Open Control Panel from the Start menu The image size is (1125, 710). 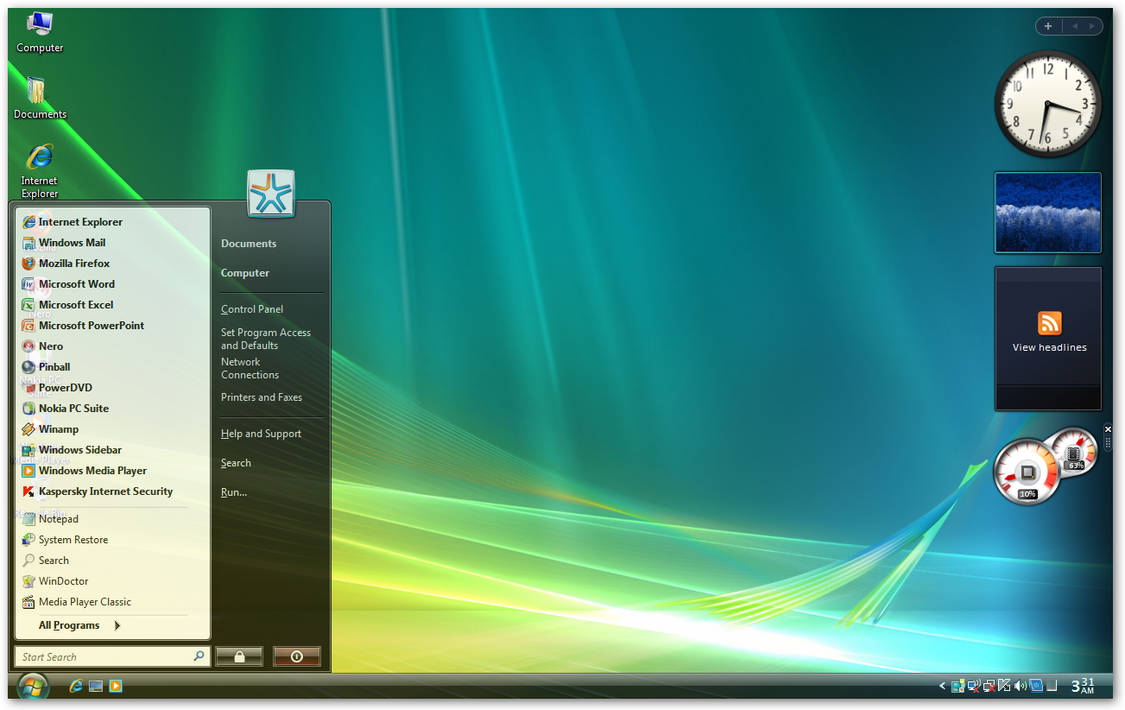[x=252, y=308]
